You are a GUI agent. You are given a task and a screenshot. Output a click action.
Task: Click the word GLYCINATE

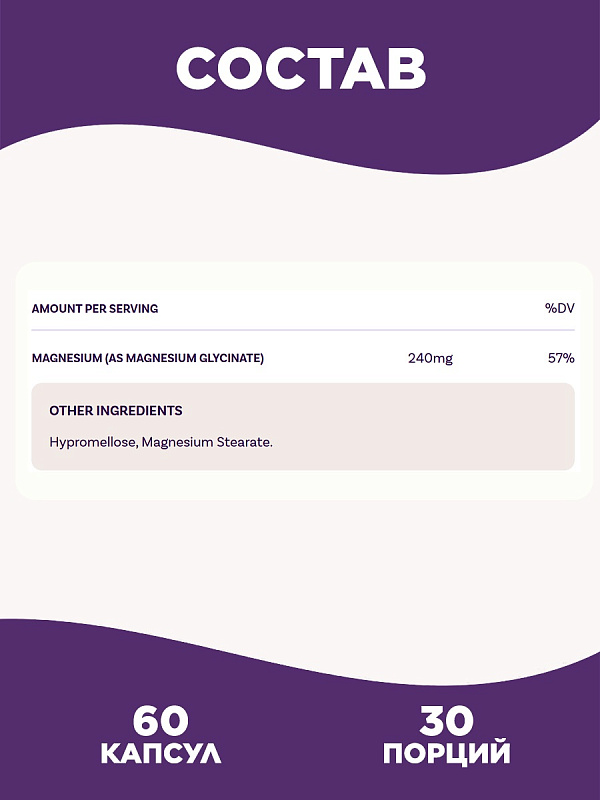click(x=230, y=358)
